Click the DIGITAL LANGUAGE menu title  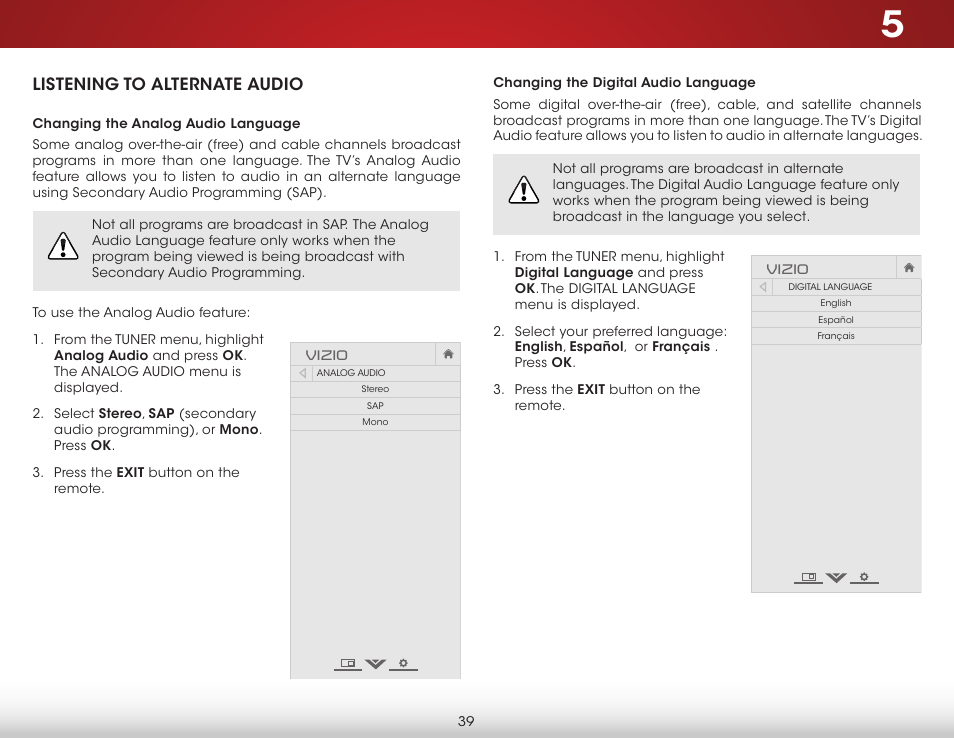(830, 287)
